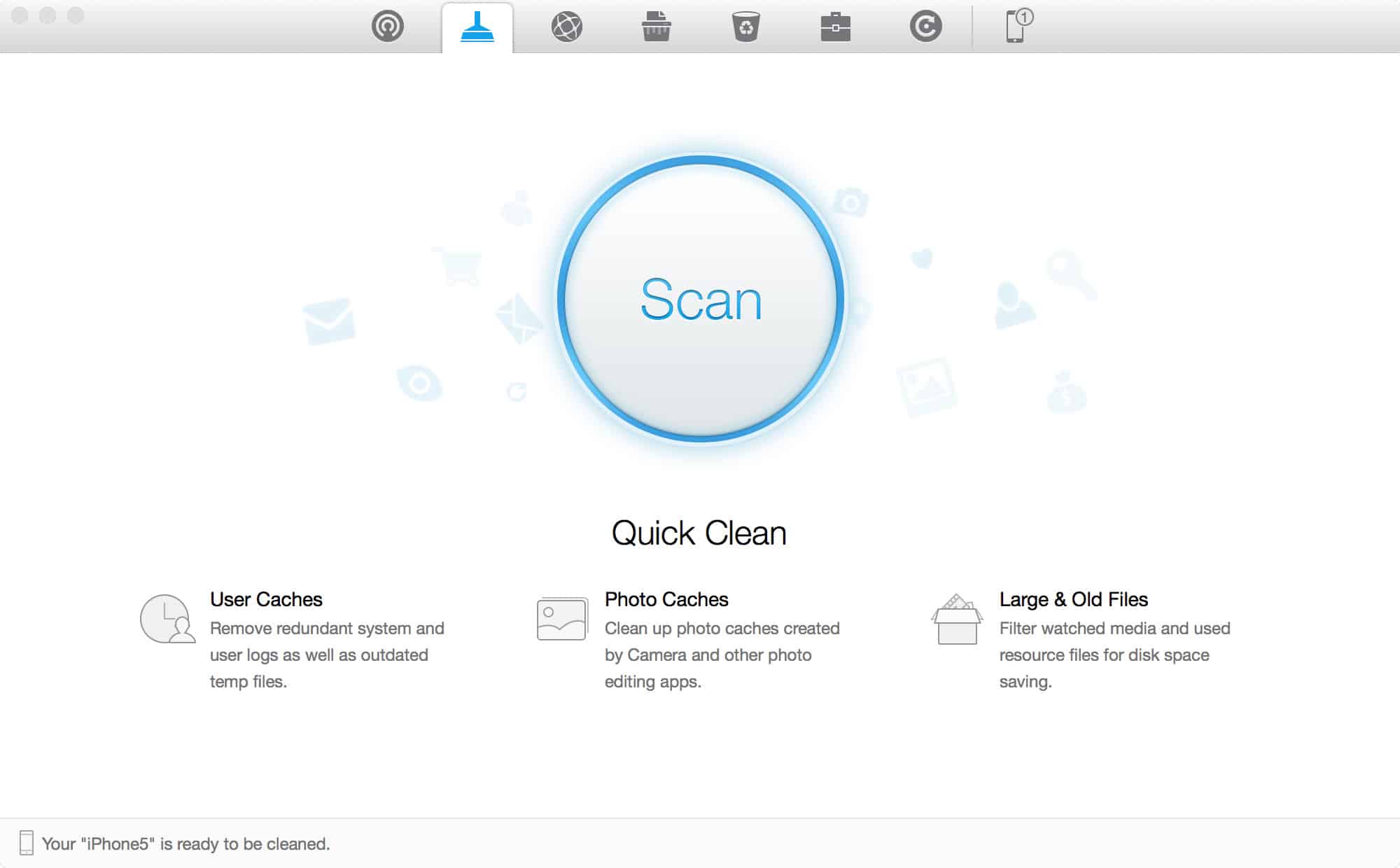Click the small phone icon in status bar

(27, 843)
